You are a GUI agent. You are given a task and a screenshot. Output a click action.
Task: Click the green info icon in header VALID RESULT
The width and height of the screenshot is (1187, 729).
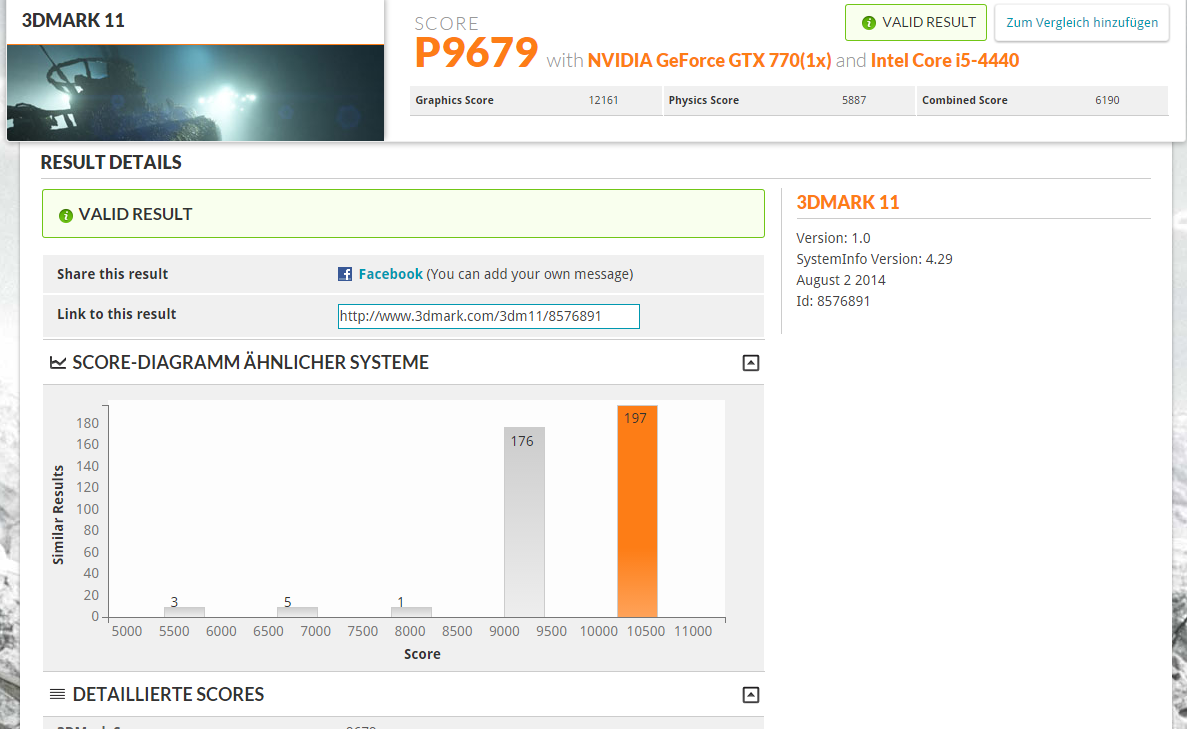coord(869,23)
